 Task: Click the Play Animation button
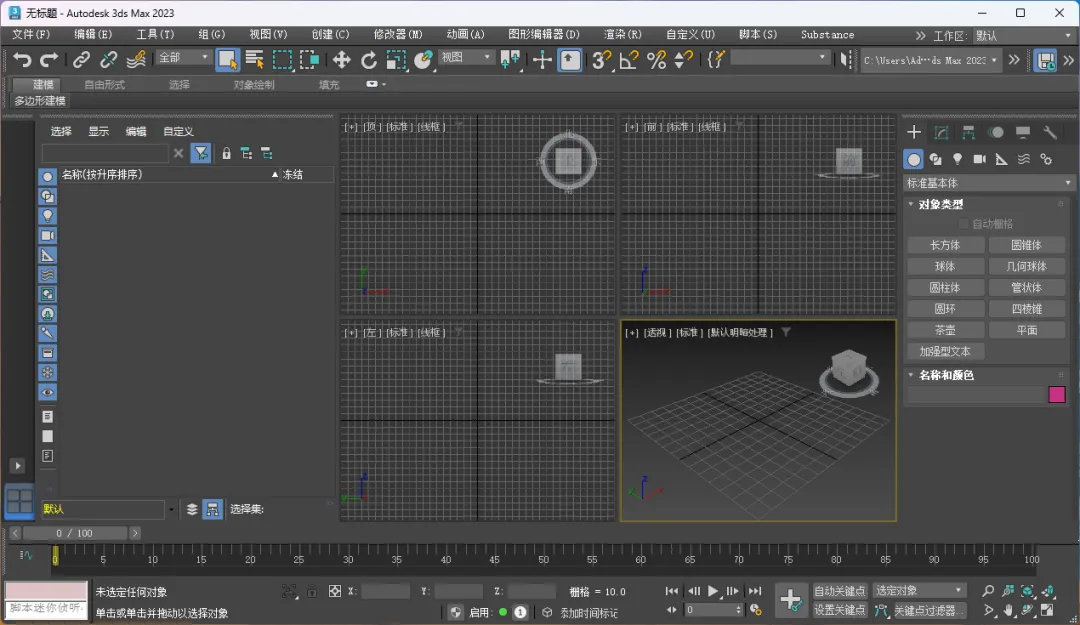click(714, 591)
